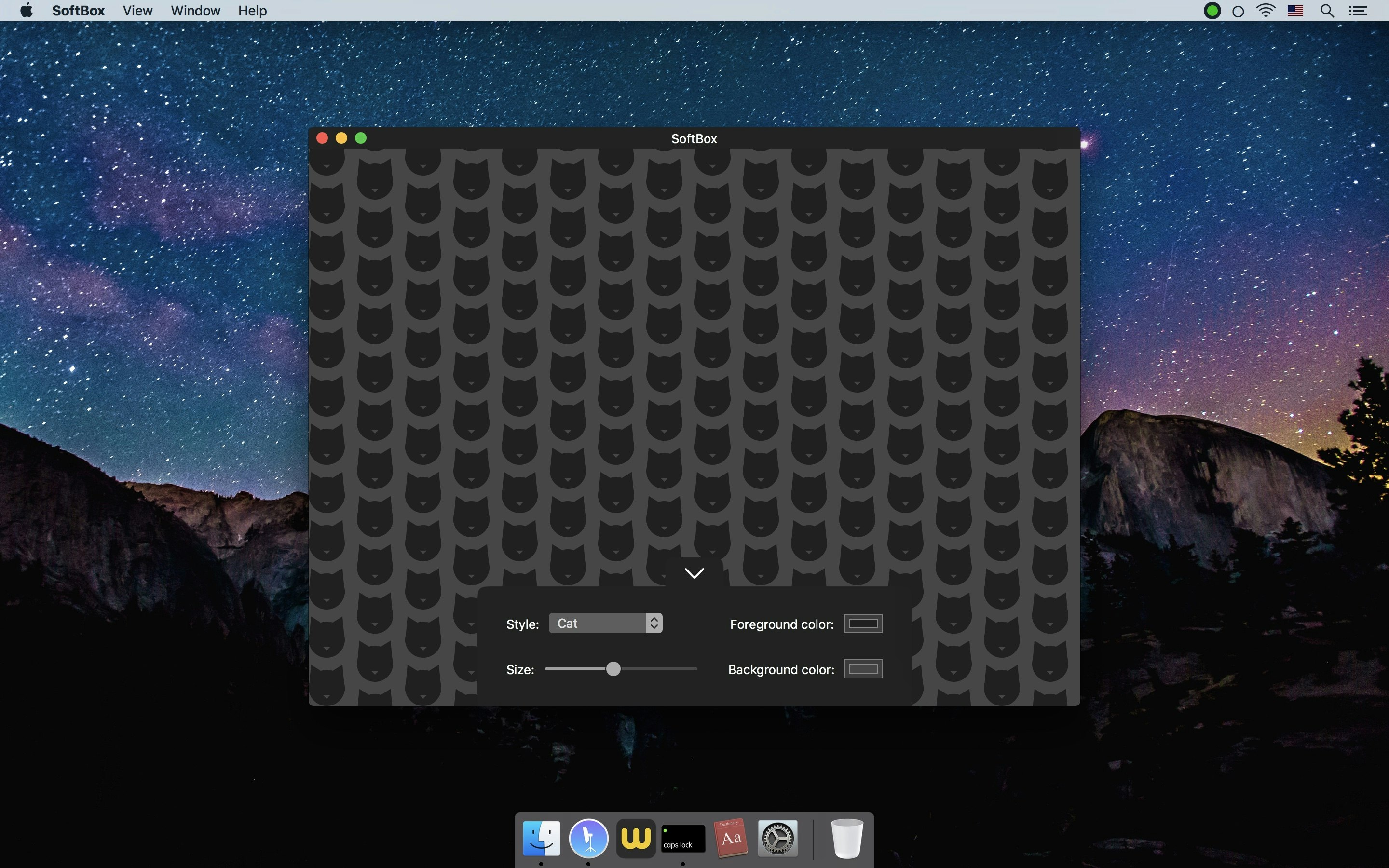Click the Size slider knob
The height and width of the screenshot is (868, 1389).
click(613, 669)
